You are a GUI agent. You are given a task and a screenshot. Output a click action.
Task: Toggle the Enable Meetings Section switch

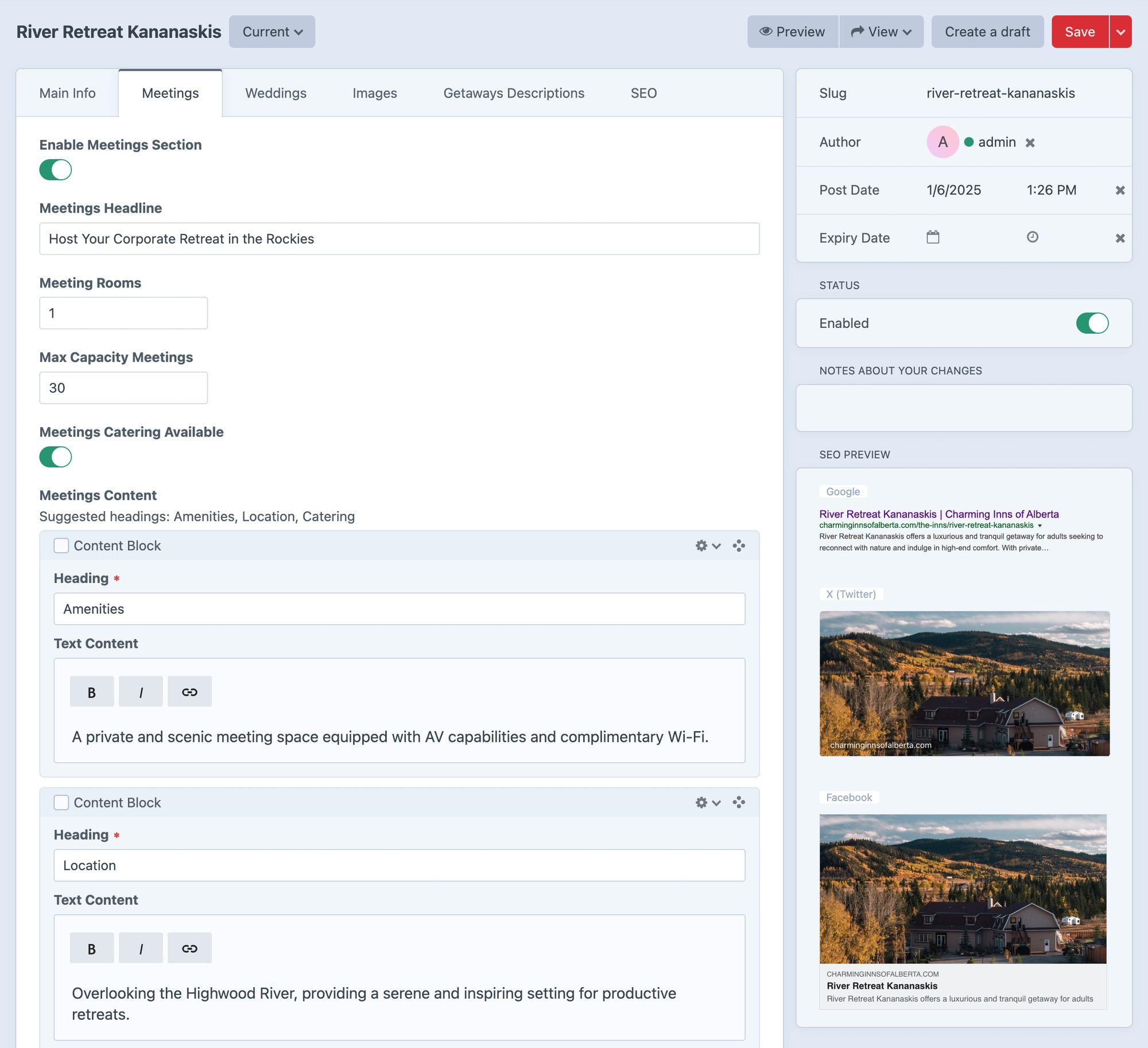pyautogui.click(x=55, y=168)
